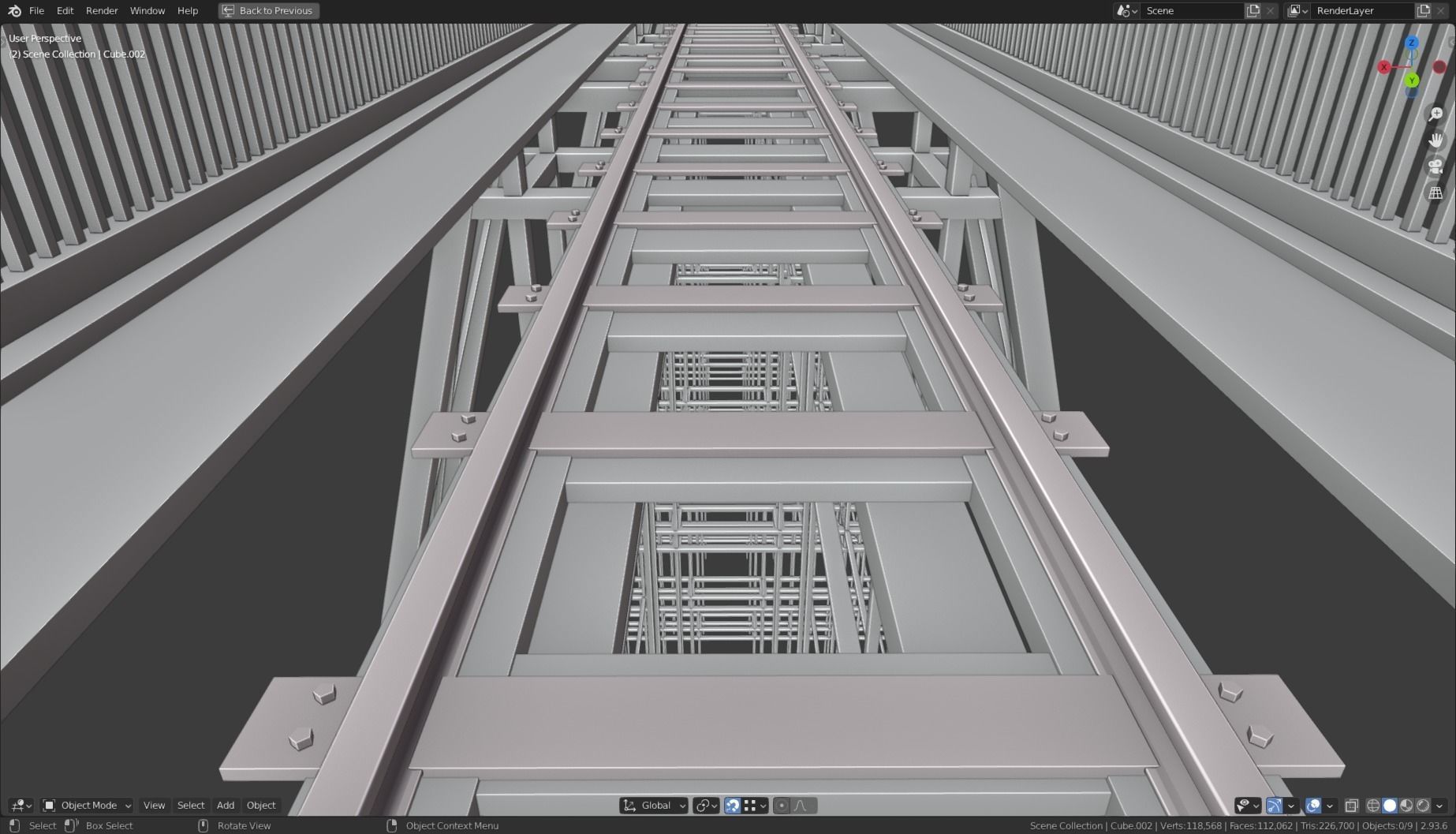
Task: Toggle the camera view icon
Action: click(x=1435, y=166)
